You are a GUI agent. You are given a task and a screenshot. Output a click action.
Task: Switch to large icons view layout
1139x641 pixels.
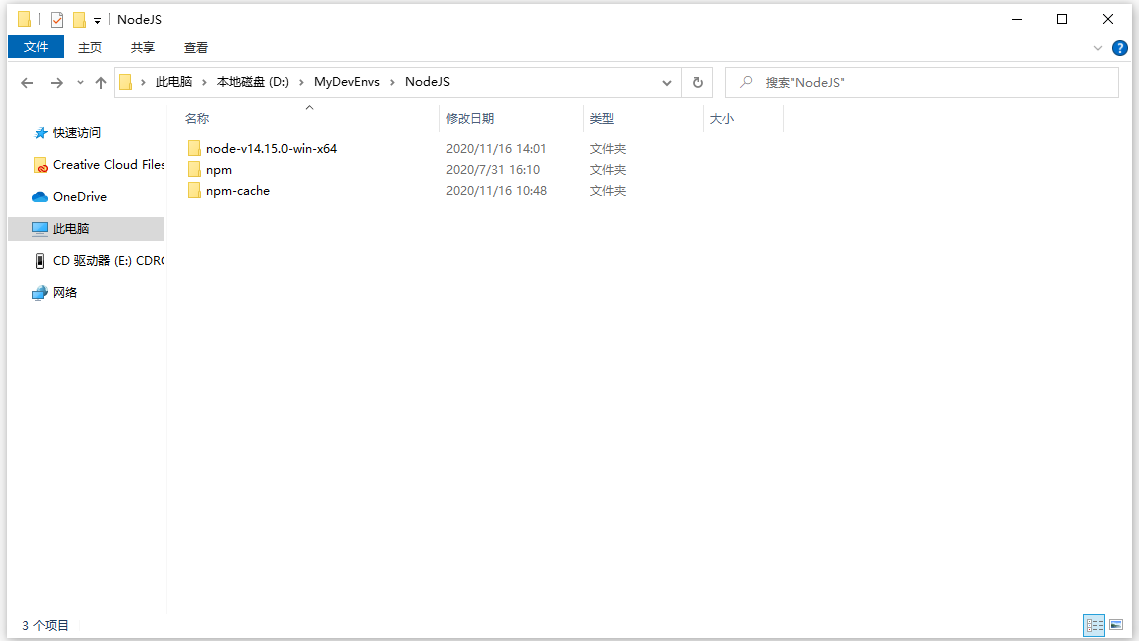(x=1116, y=625)
